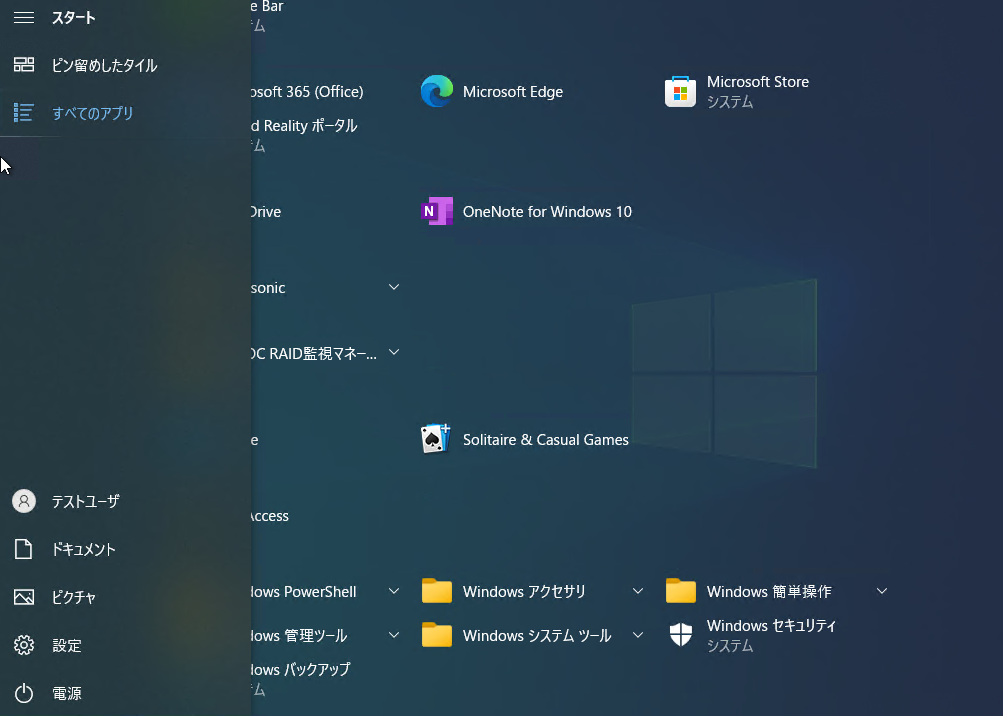Select the すべてのアプリ list icon
This screenshot has width=1003, height=716.
coord(24,113)
